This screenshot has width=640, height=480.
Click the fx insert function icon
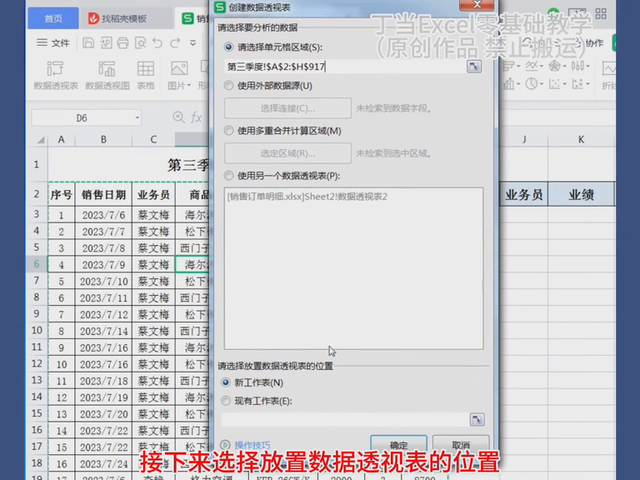(196, 118)
